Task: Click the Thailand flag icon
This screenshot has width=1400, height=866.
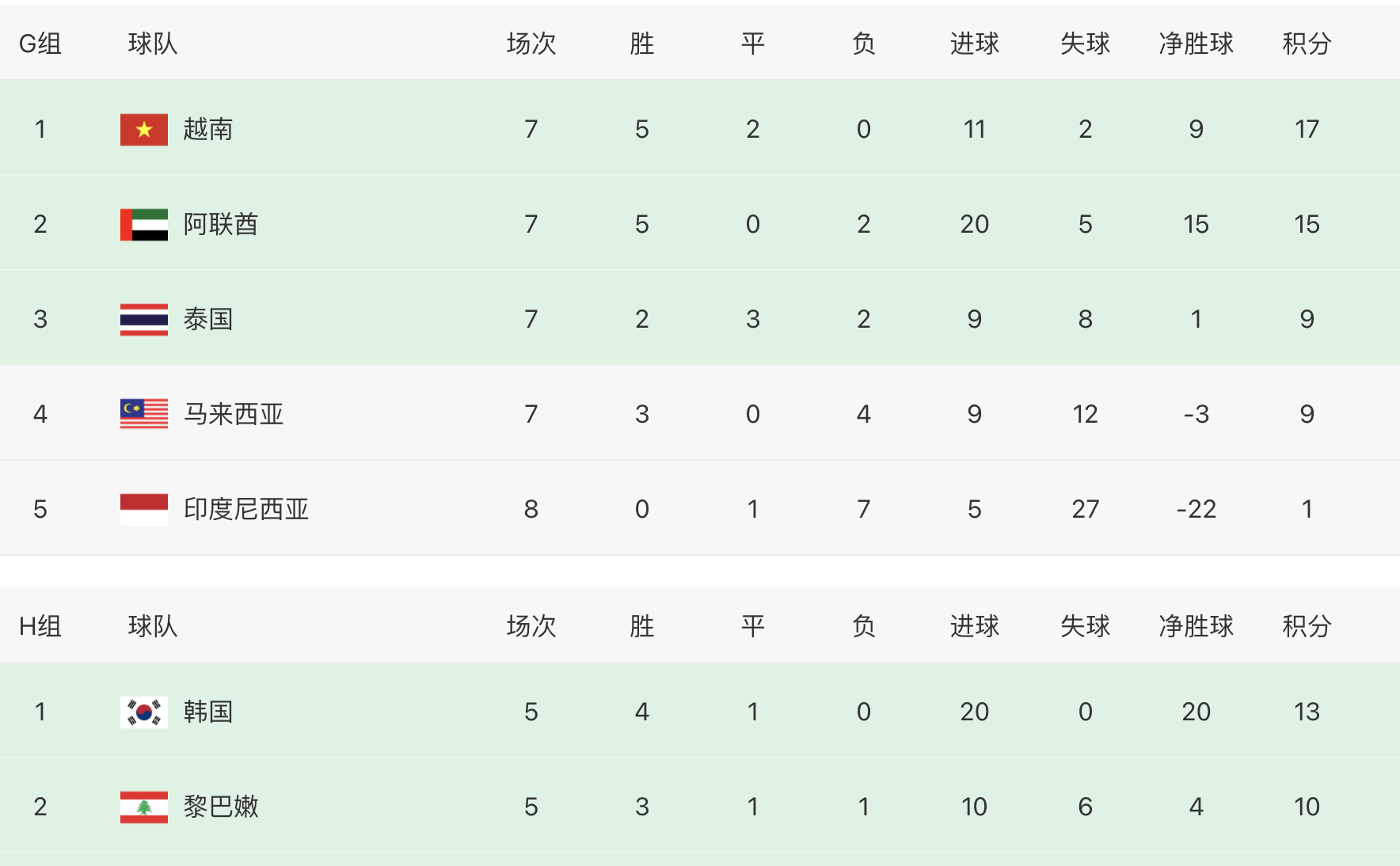Action: [143, 319]
